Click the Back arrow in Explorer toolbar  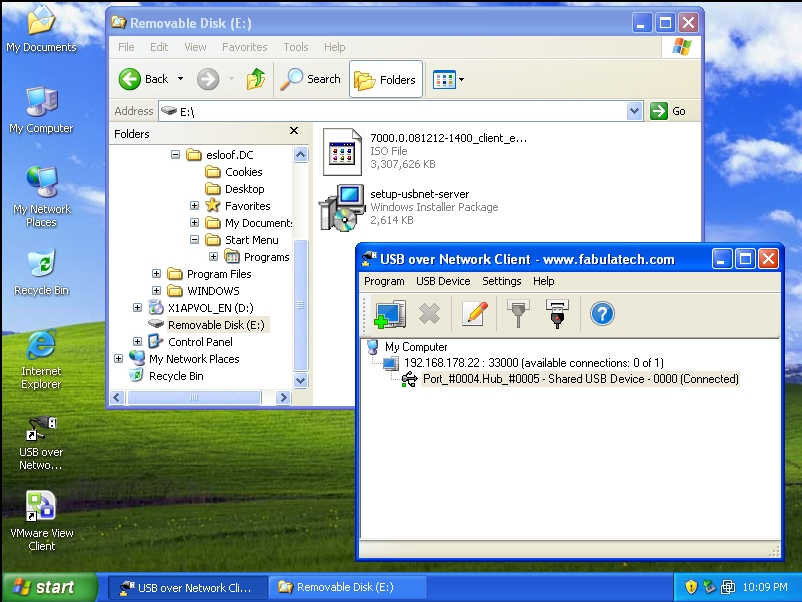129,79
